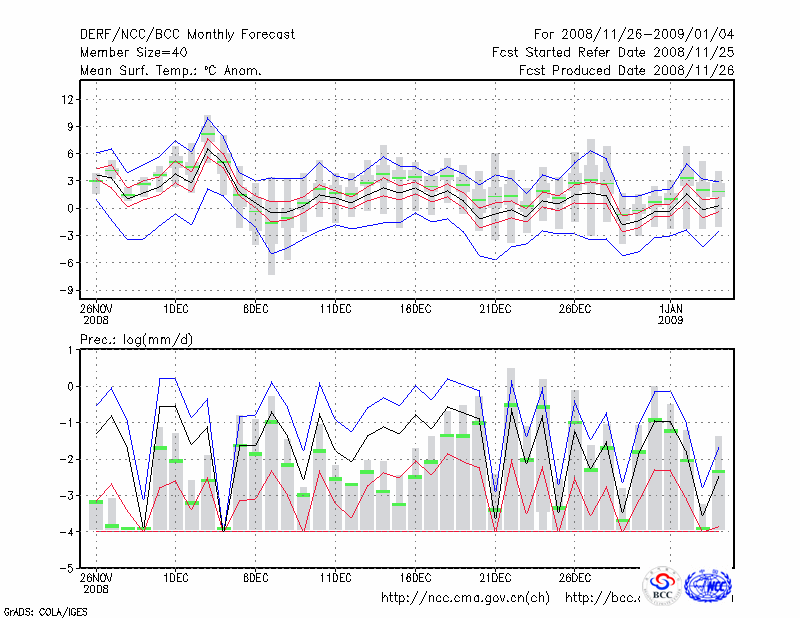Click the blue NCC globe logo

point(710,586)
